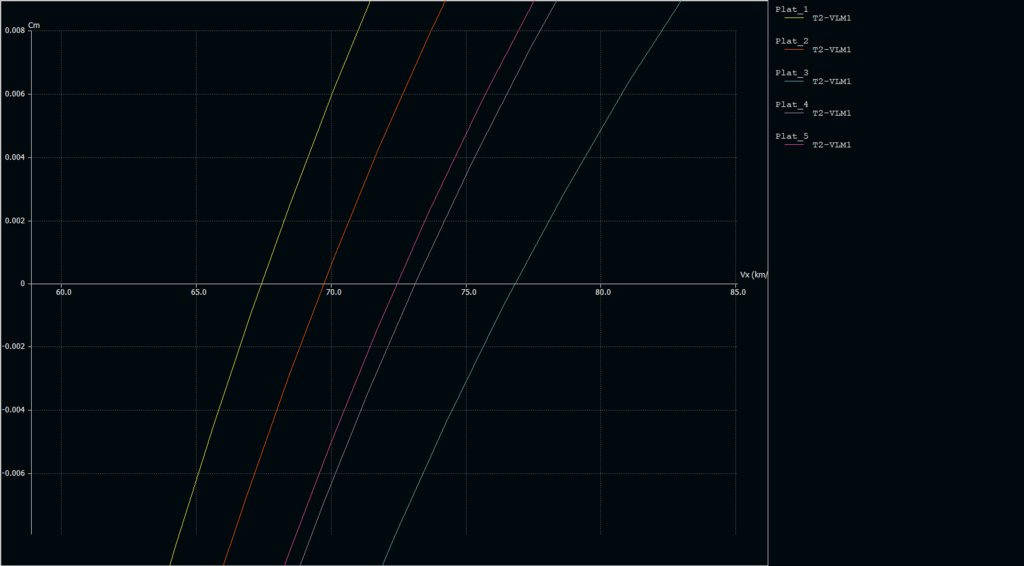Select the Plat_4 legend name
The width and height of the screenshot is (1024, 566).
[791, 104]
